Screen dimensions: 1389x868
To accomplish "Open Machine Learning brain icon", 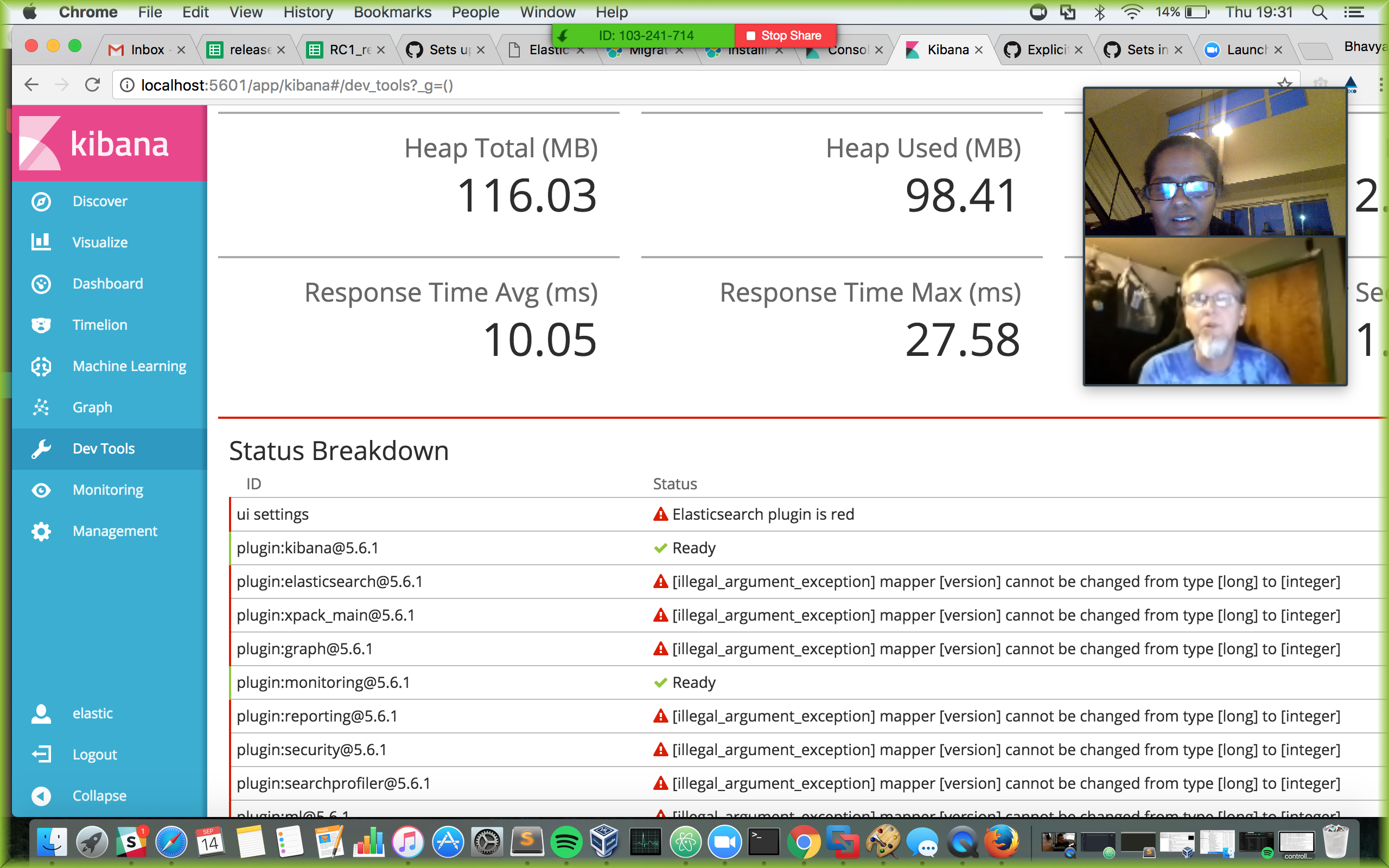I will (x=41, y=366).
